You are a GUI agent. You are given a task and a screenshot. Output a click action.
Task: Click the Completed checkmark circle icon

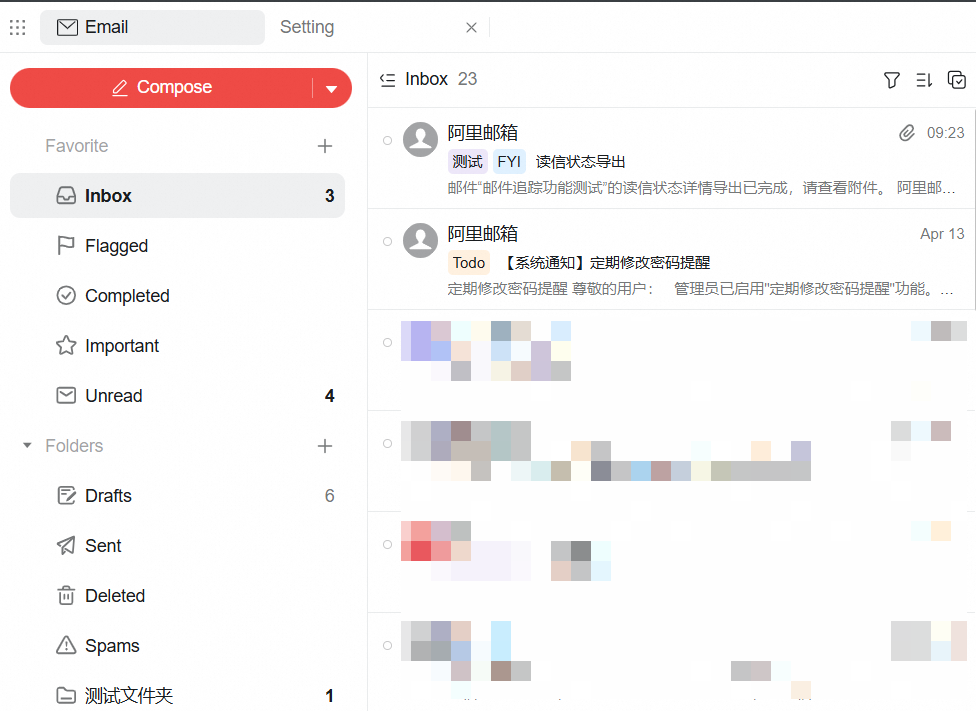tap(66, 295)
